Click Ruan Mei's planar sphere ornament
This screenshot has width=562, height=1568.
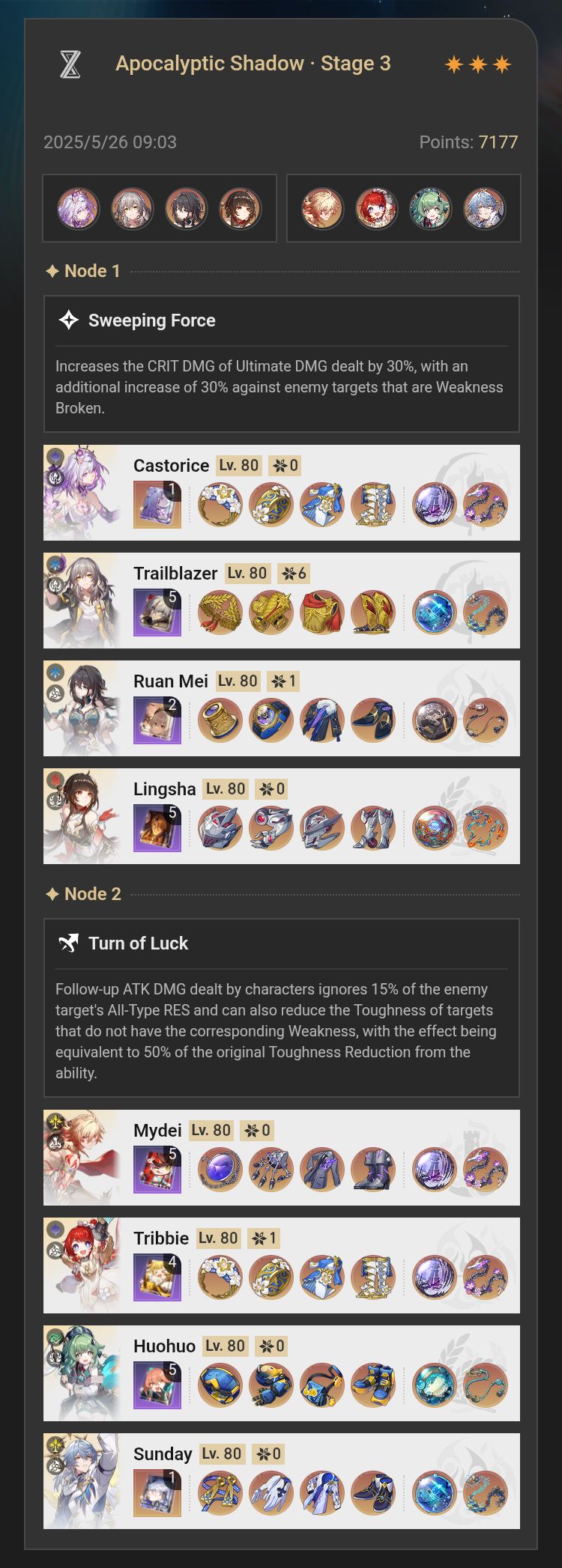(x=435, y=720)
